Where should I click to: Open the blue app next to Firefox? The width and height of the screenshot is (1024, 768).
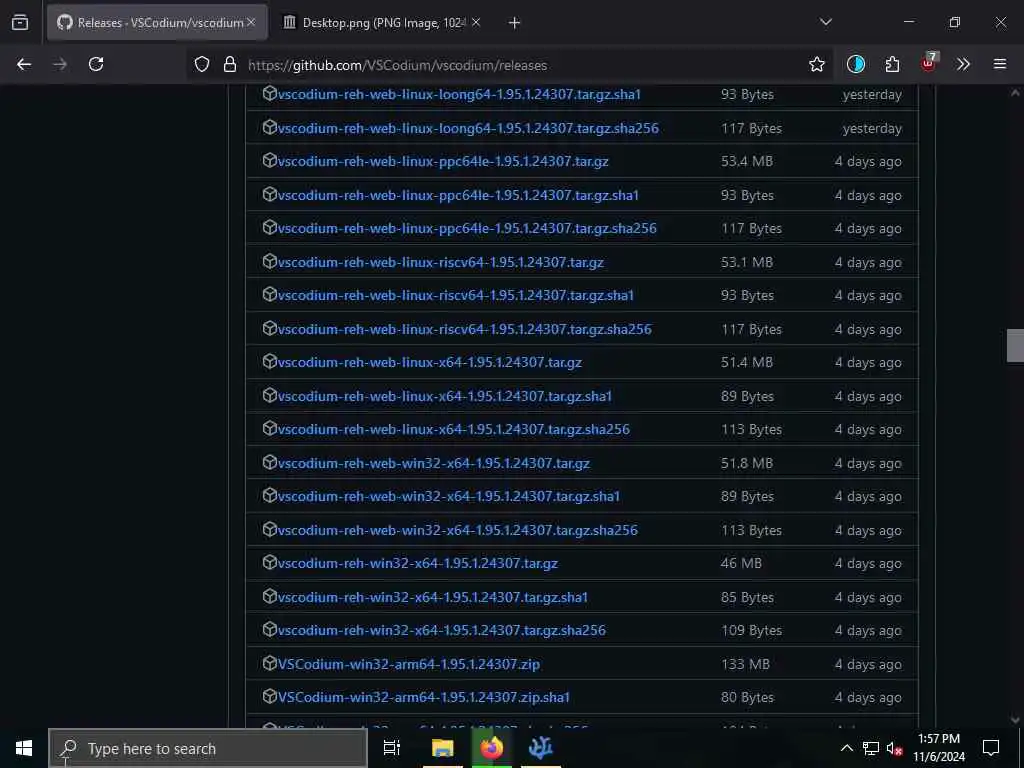coord(541,748)
